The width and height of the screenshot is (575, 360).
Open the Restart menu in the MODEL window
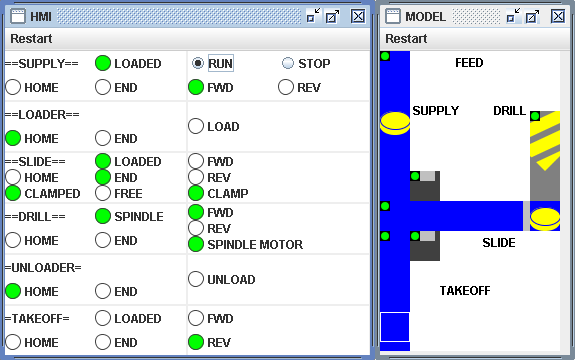[x=406, y=38]
